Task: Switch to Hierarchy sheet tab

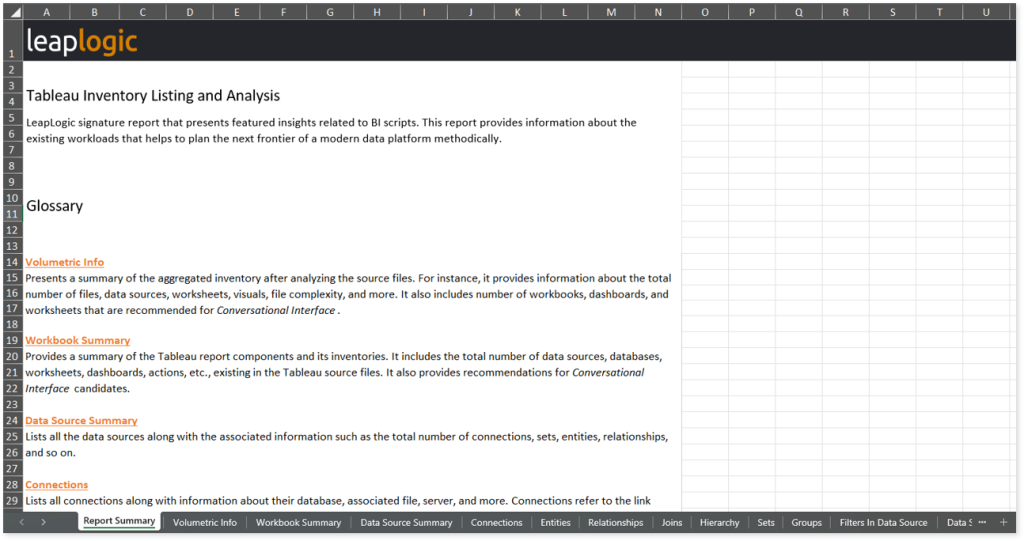Action: pos(719,523)
